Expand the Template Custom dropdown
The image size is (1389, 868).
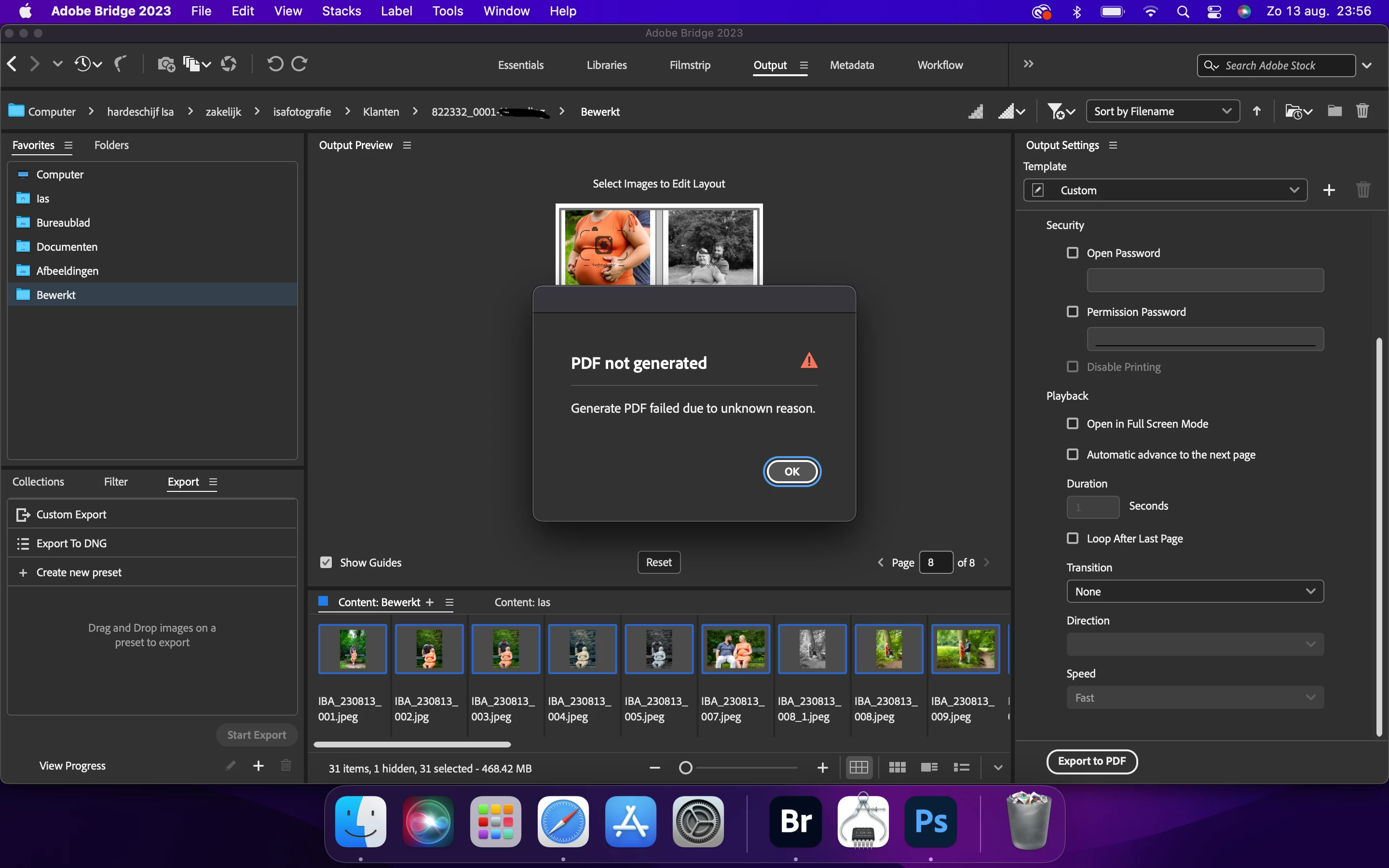pyautogui.click(x=1165, y=190)
